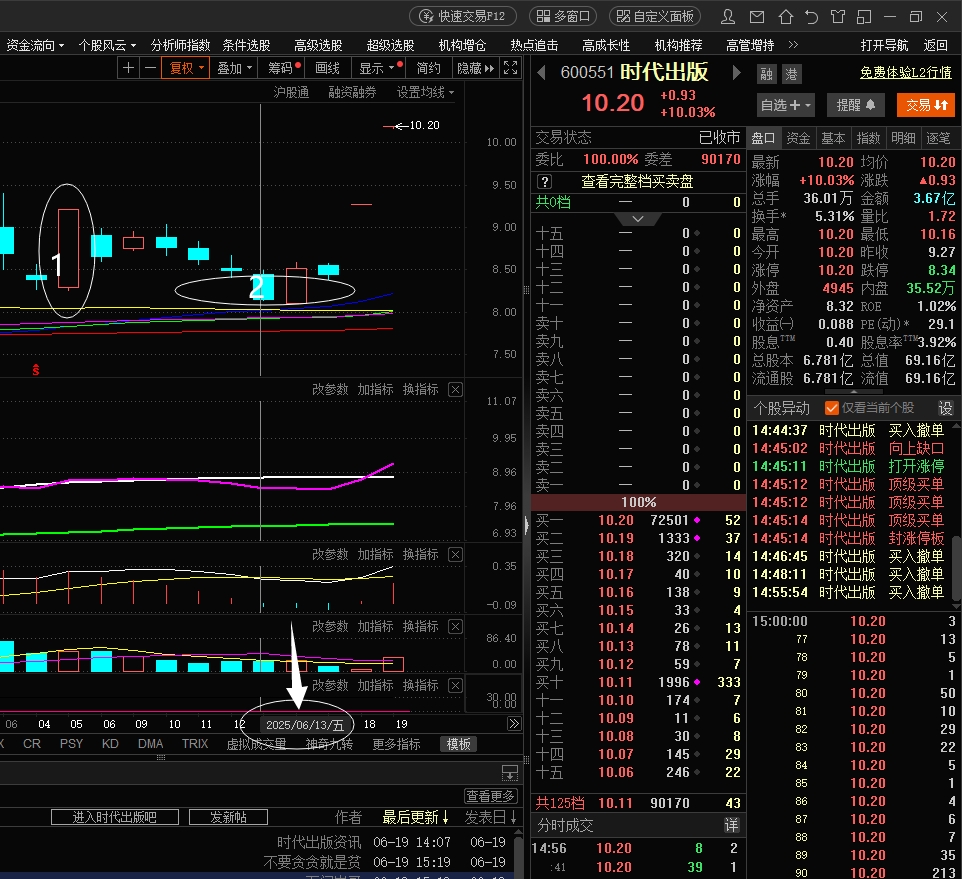Switch to 盘口 tab

click(x=763, y=138)
